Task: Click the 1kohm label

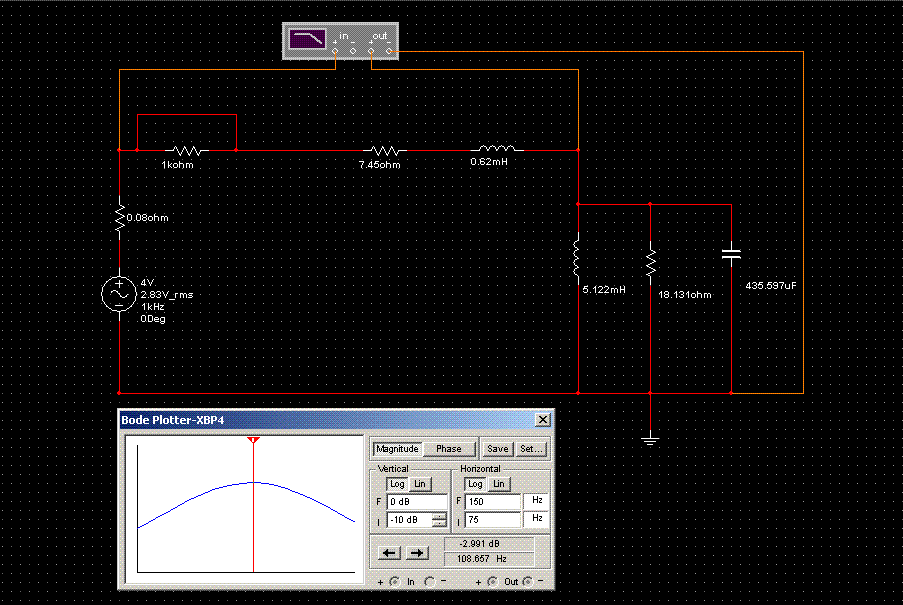Action: coord(177,165)
